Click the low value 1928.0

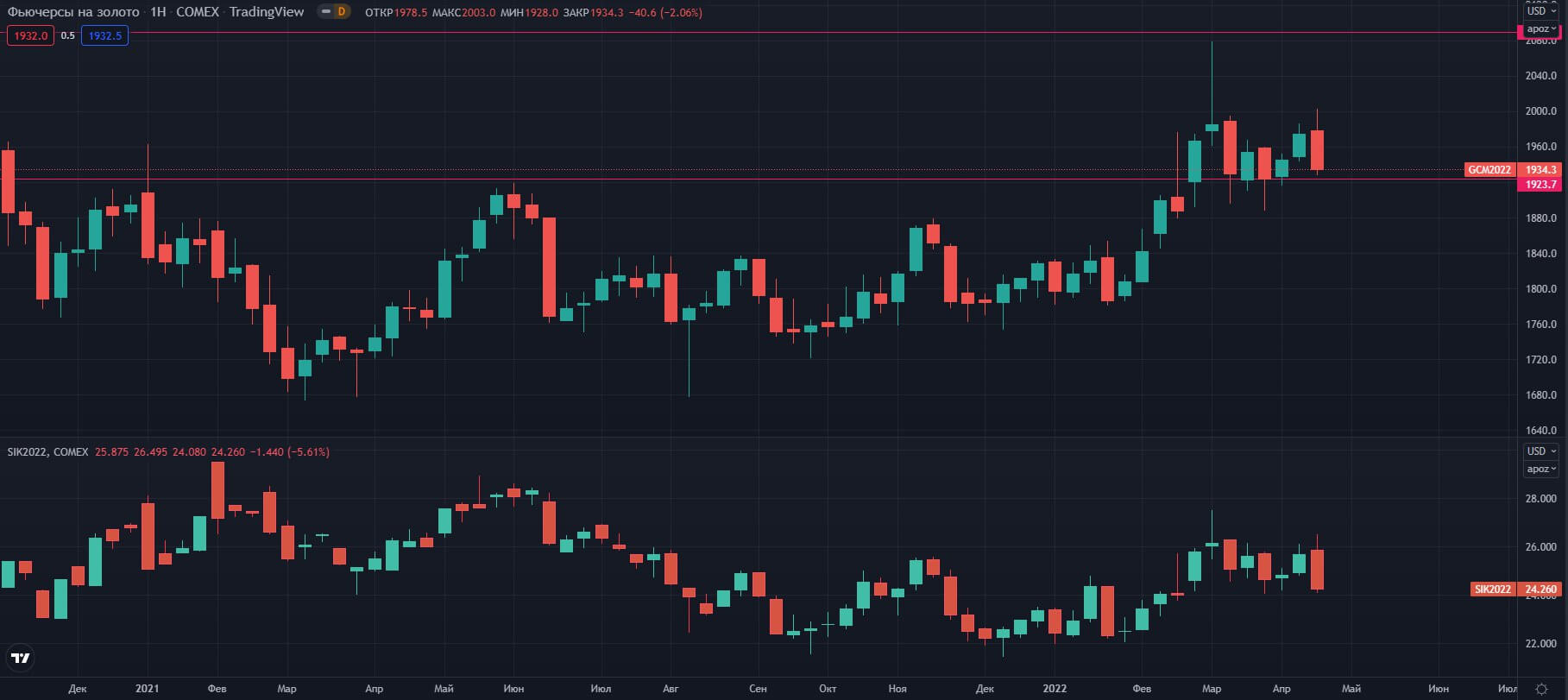click(x=542, y=12)
